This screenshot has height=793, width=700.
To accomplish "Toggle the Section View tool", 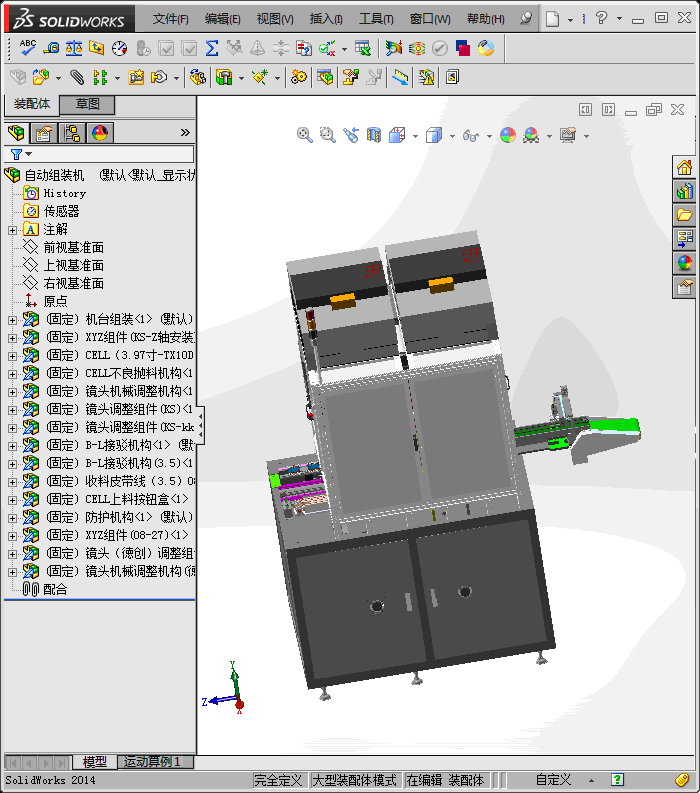I will pyautogui.click(x=374, y=135).
